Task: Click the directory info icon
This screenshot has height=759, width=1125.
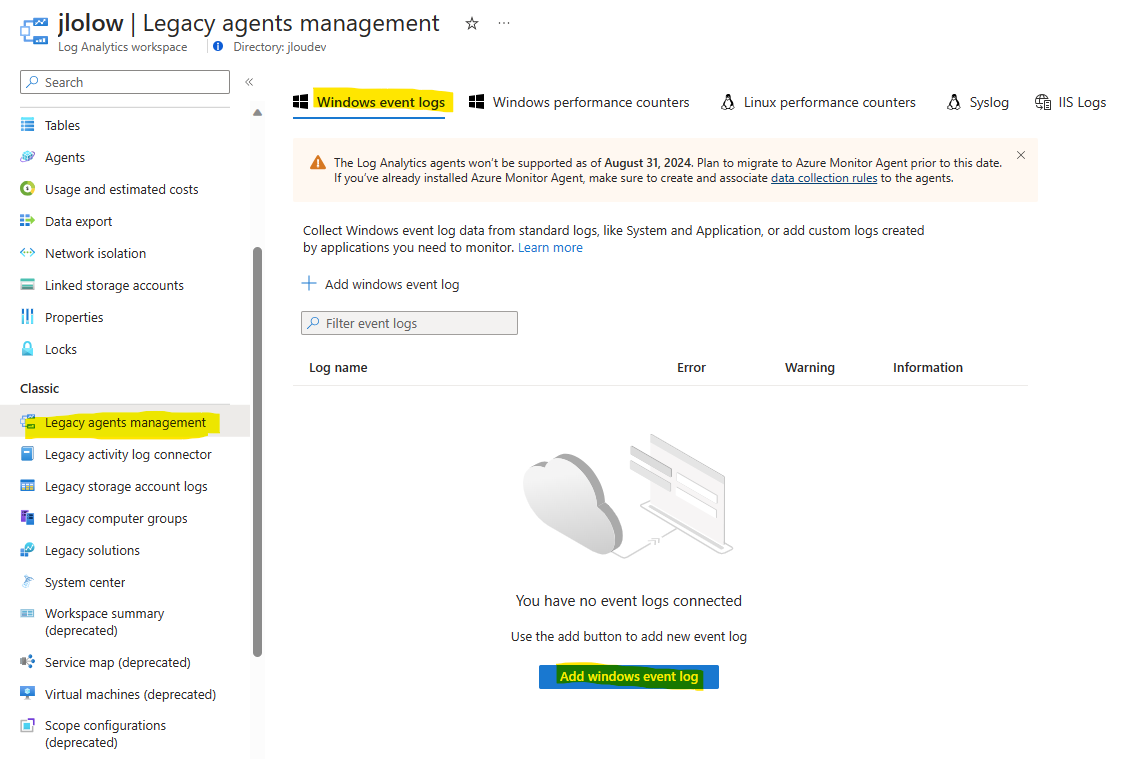Action: [218, 47]
